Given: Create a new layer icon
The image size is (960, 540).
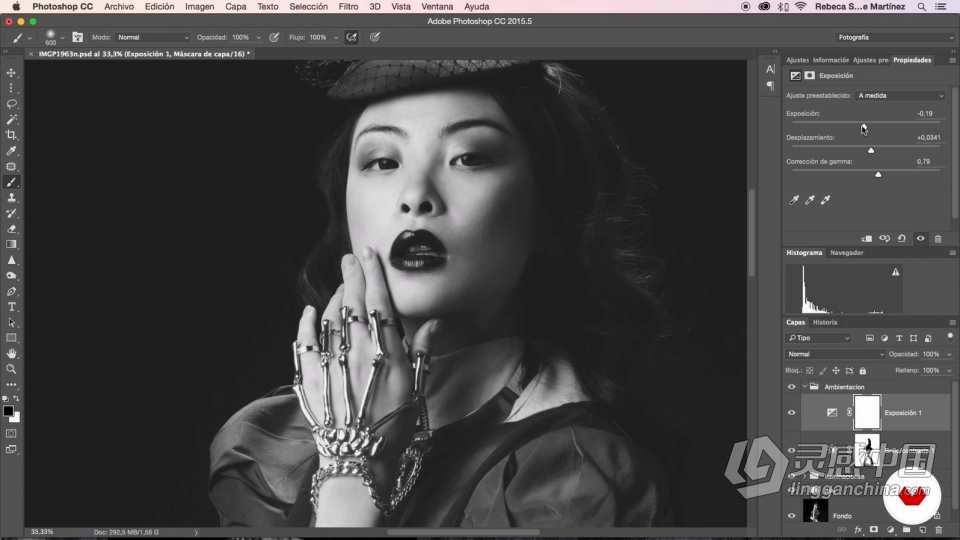Looking at the screenshot, I should tap(923, 530).
